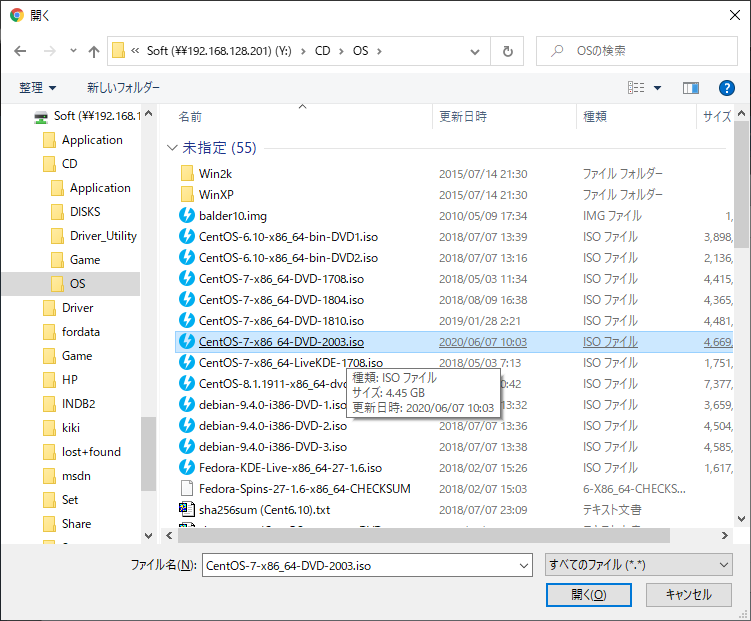Click the CentOS-7 DVD-1810 iso icon
The height and width of the screenshot is (621, 751).
coord(187,321)
